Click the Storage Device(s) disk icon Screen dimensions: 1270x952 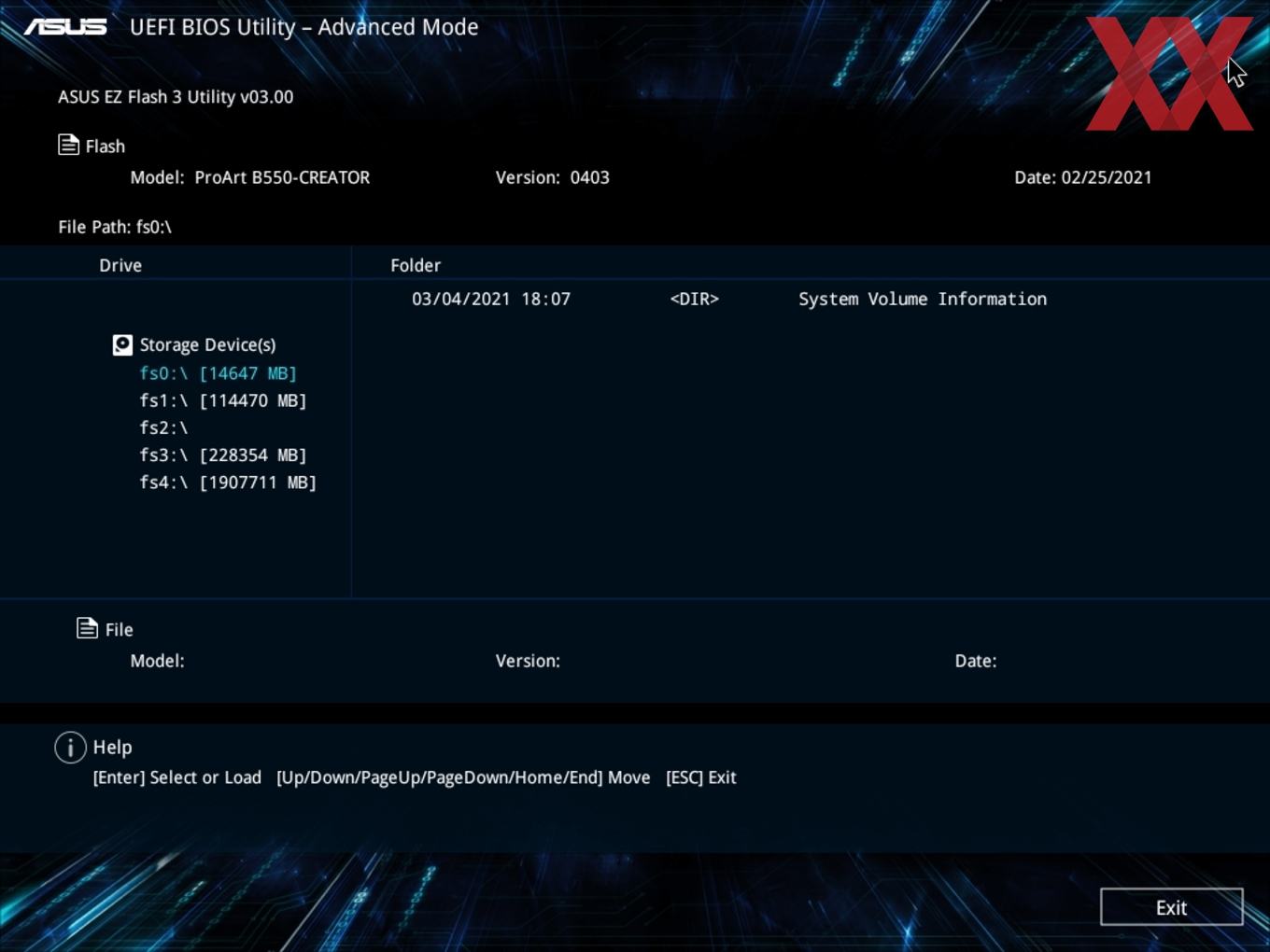pyautogui.click(x=122, y=345)
